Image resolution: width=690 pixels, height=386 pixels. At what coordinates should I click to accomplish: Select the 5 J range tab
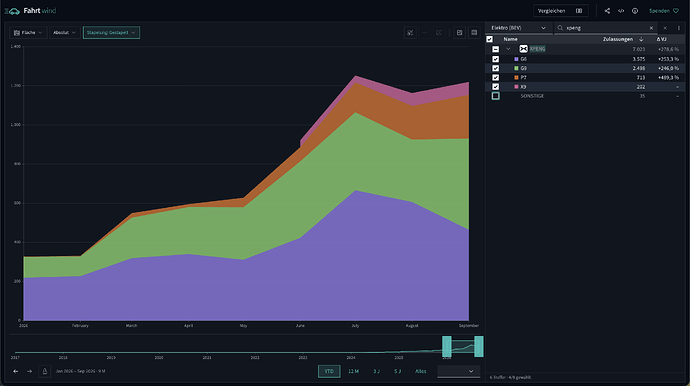point(397,371)
